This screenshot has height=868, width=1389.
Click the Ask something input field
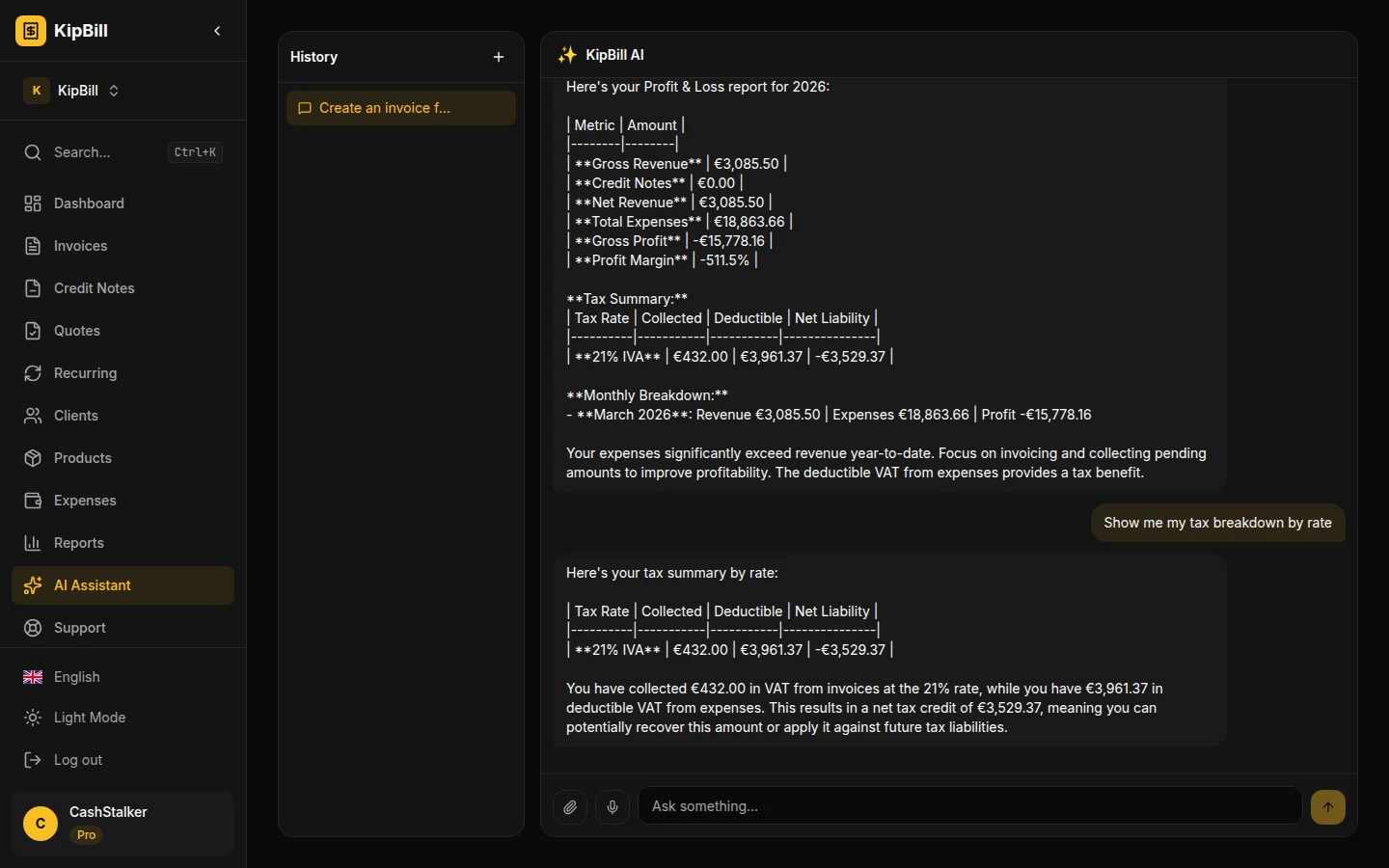tap(969, 806)
